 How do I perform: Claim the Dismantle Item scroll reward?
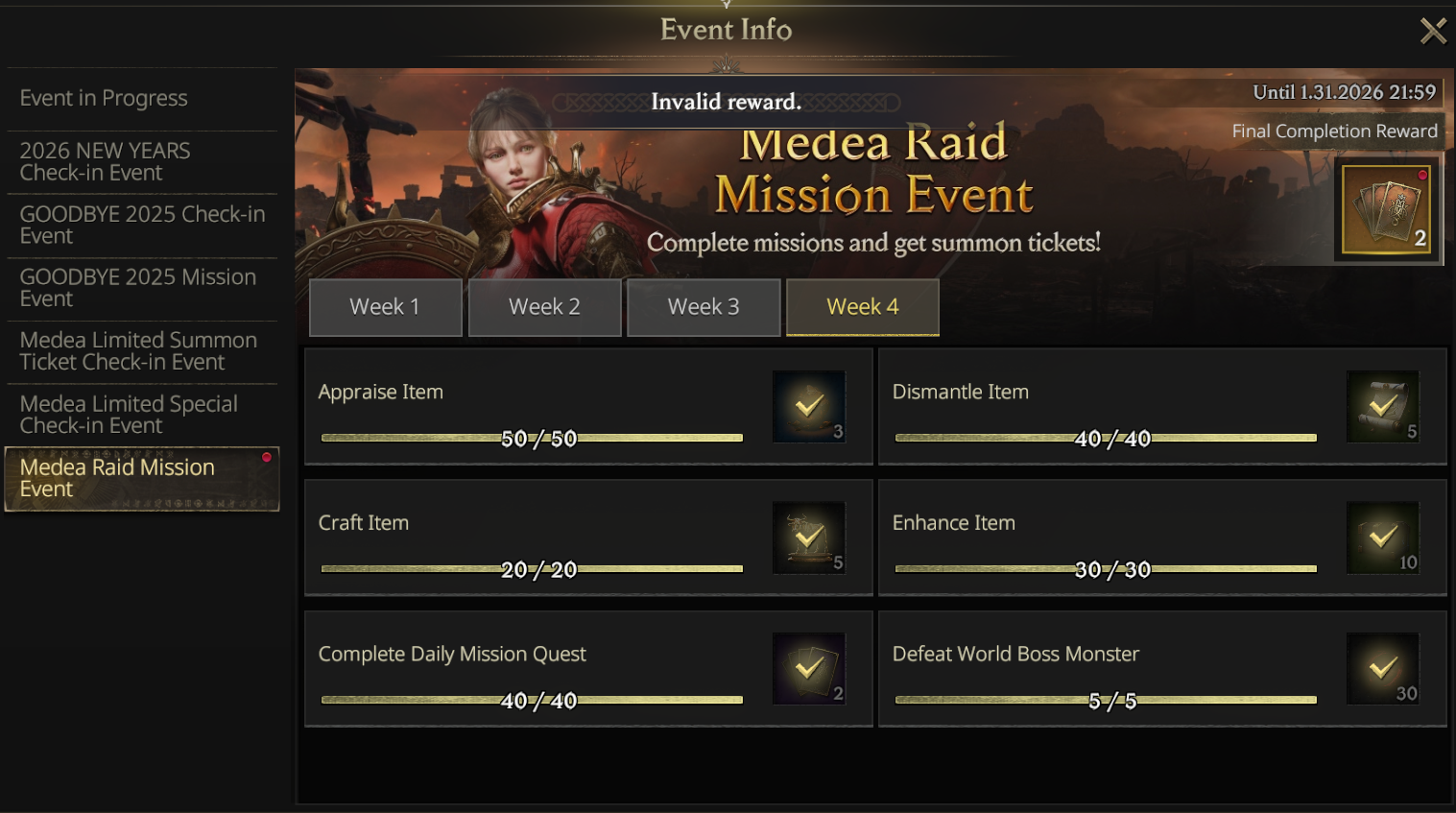pyautogui.click(x=1382, y=406)
